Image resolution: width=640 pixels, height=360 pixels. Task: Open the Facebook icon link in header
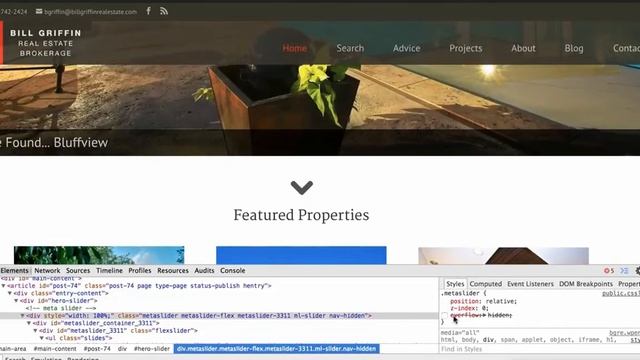tap(149, 11)
